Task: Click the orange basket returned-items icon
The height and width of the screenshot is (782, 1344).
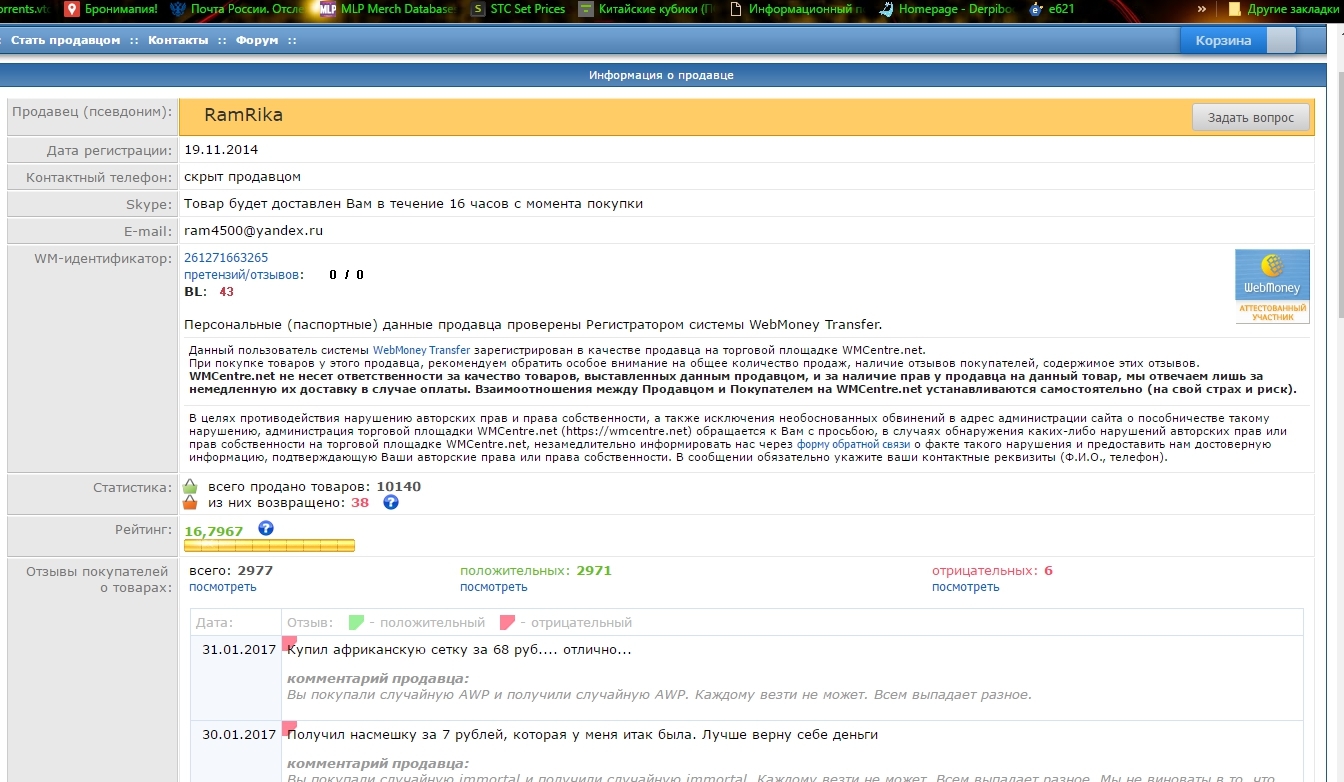Action: (x=190, y=502)
